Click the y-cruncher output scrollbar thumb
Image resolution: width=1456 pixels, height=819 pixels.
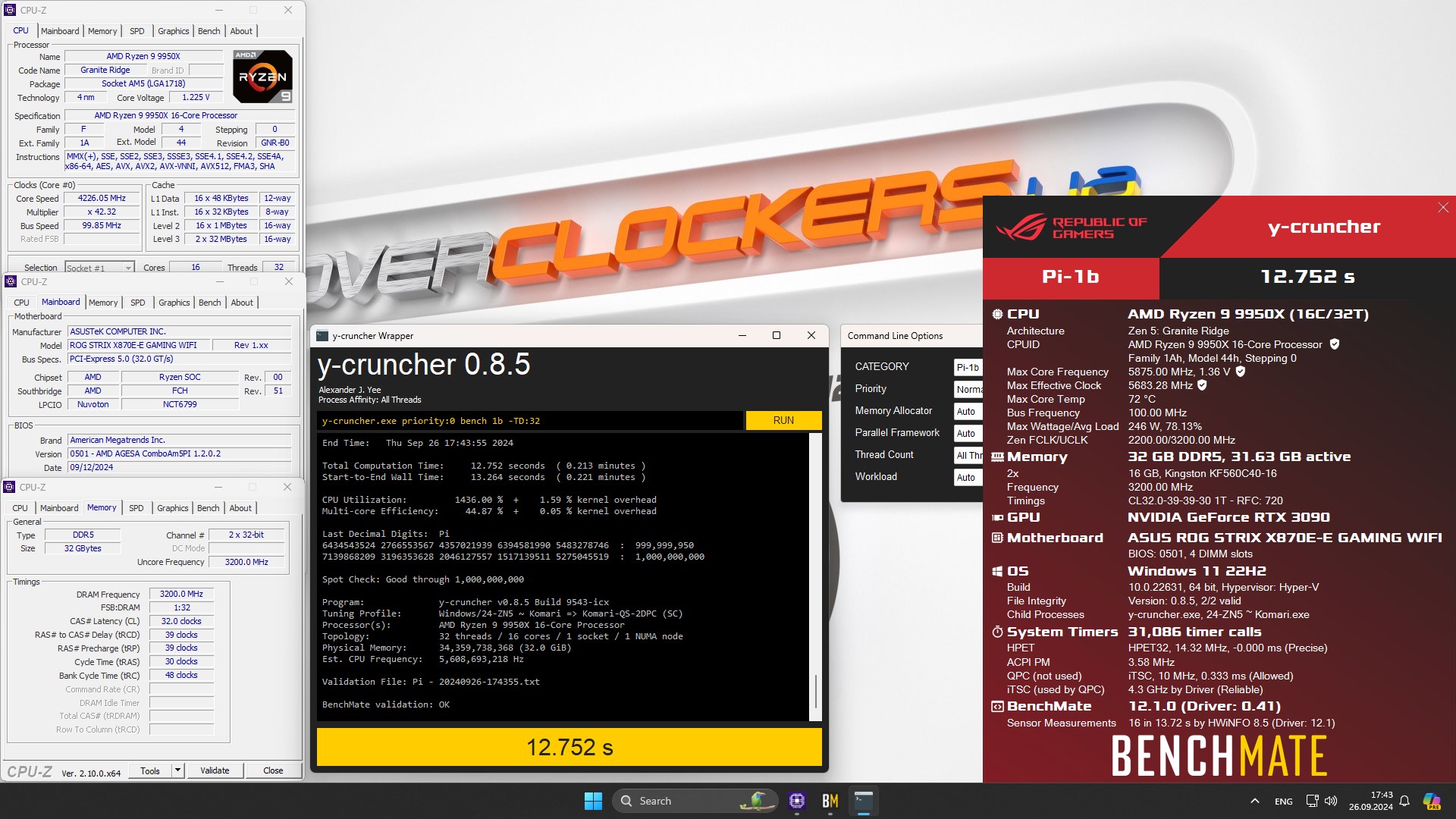[x=816, y=690]
